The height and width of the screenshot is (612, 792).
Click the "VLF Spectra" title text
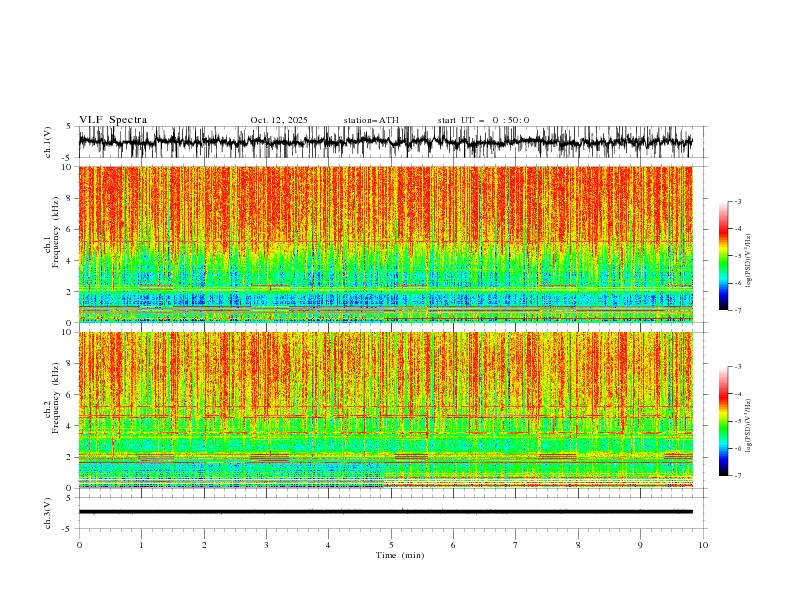(113, 120)
